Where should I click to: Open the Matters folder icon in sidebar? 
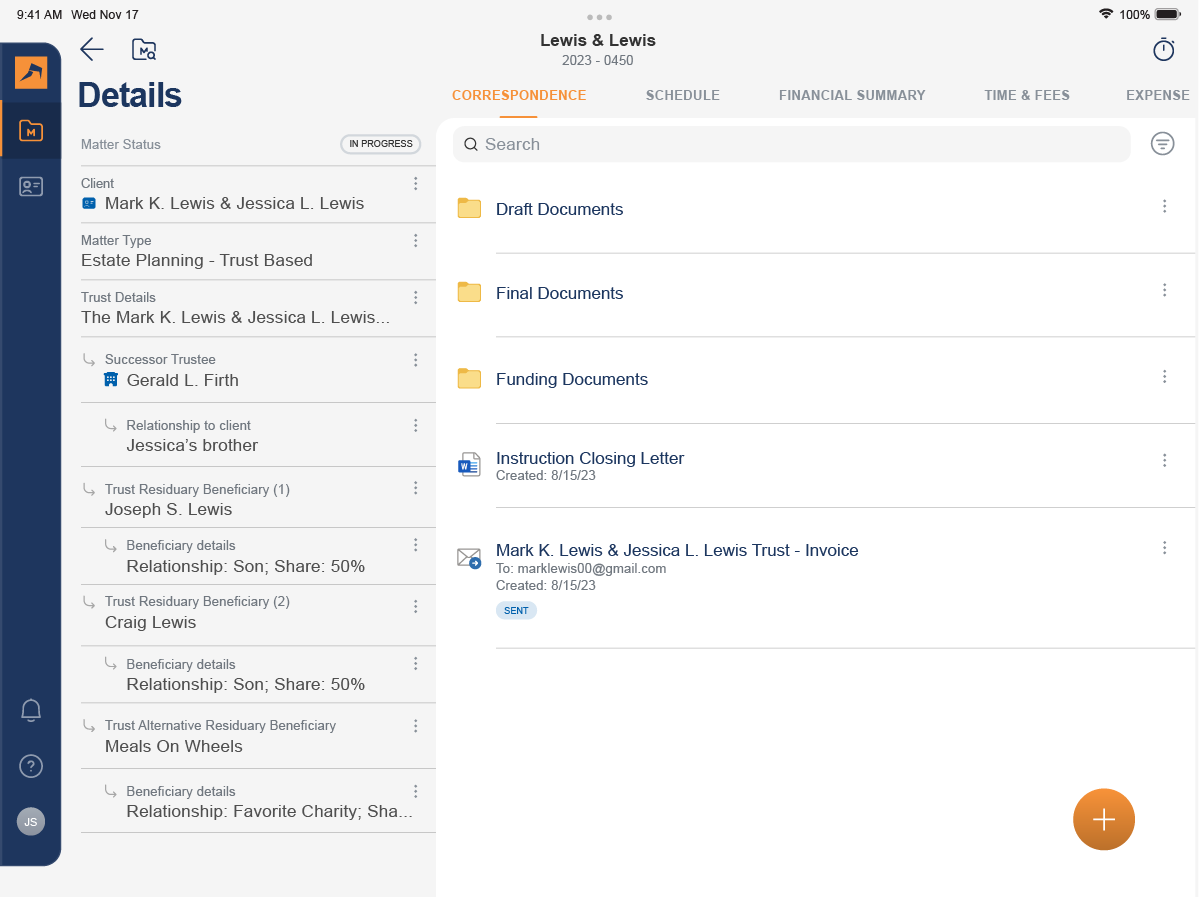(x=30, y=130)
